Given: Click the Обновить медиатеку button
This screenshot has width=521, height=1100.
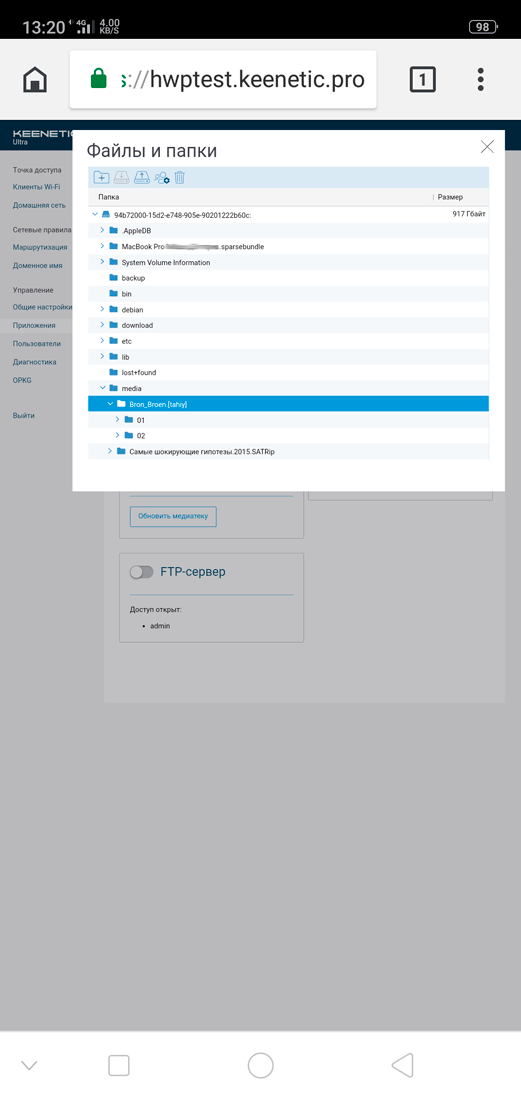Looking at the screenshot, I should click(x=173, y=516).
